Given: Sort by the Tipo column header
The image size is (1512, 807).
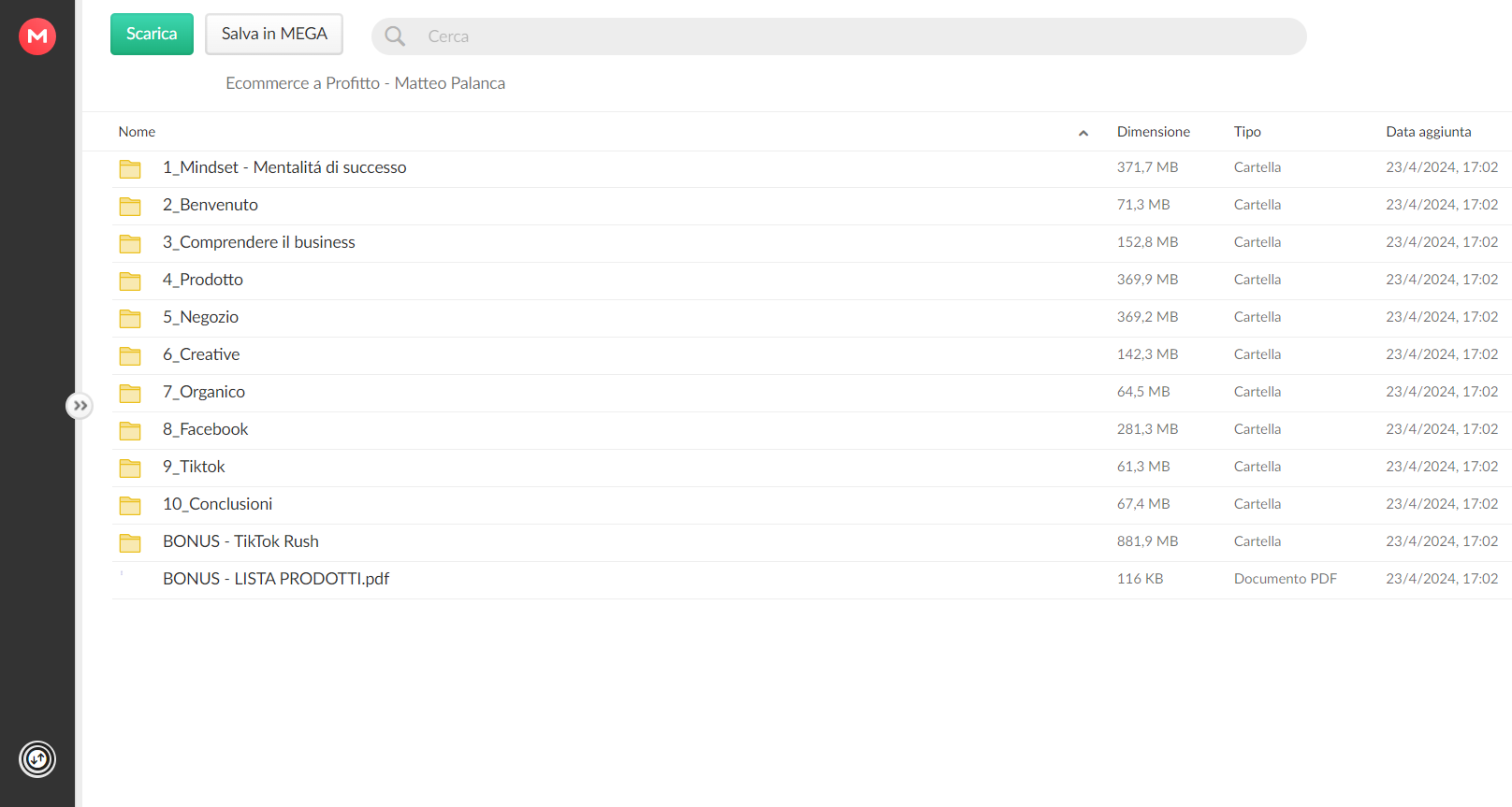Looking at the screenshot, I should [x=1247, y=132].
